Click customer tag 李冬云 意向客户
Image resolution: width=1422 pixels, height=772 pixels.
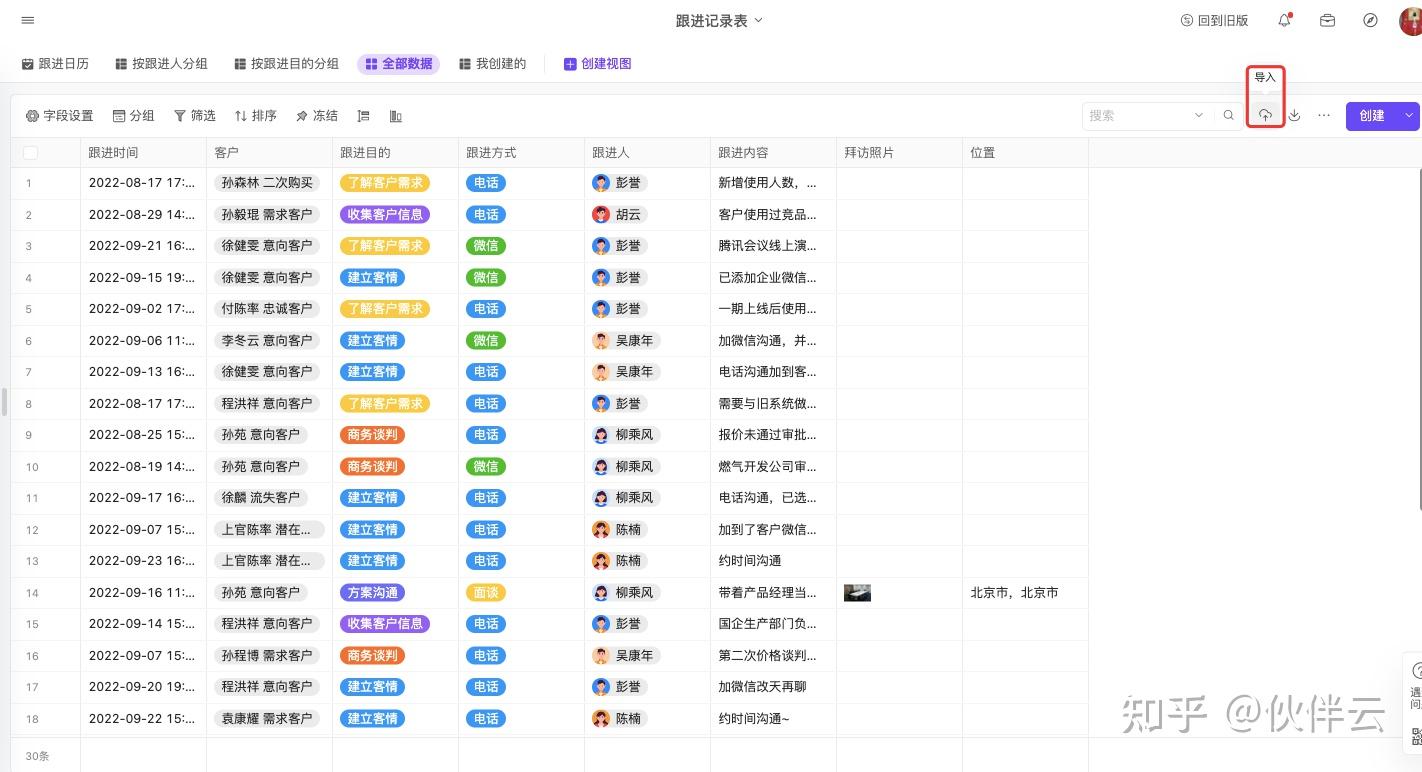[x=267, y=341]
